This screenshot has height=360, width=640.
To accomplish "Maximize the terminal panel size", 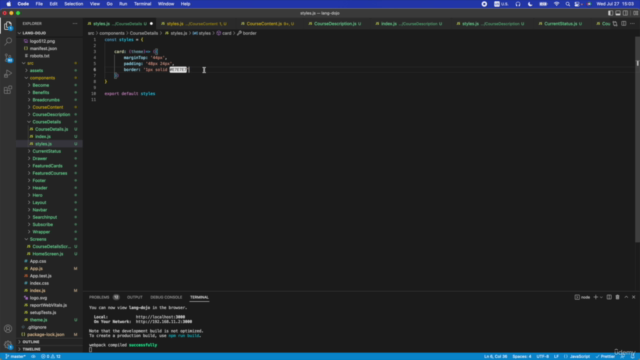I will [x=626, y=297].
